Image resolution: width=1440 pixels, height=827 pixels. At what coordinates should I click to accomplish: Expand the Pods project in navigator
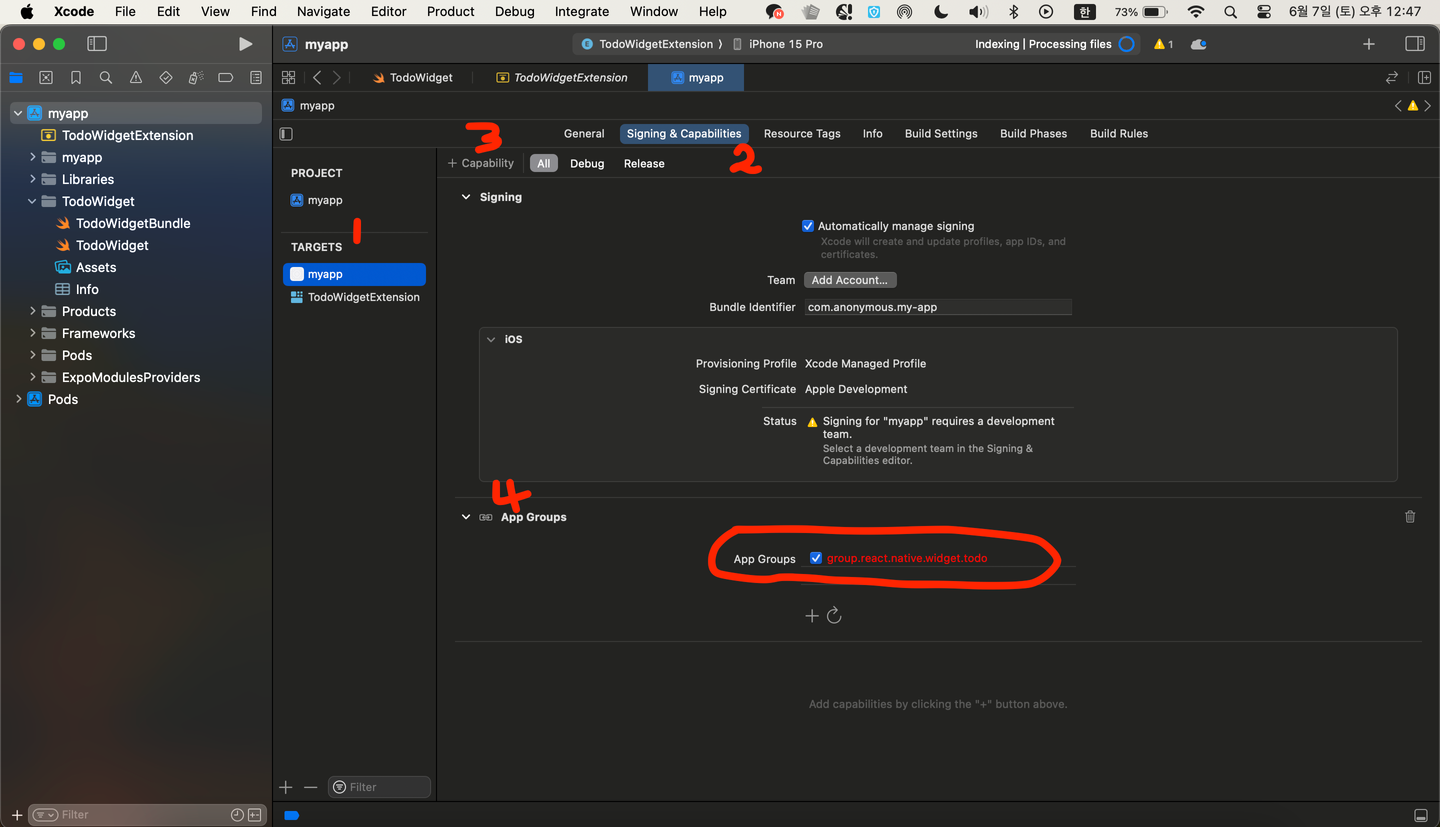click(18, 399)
